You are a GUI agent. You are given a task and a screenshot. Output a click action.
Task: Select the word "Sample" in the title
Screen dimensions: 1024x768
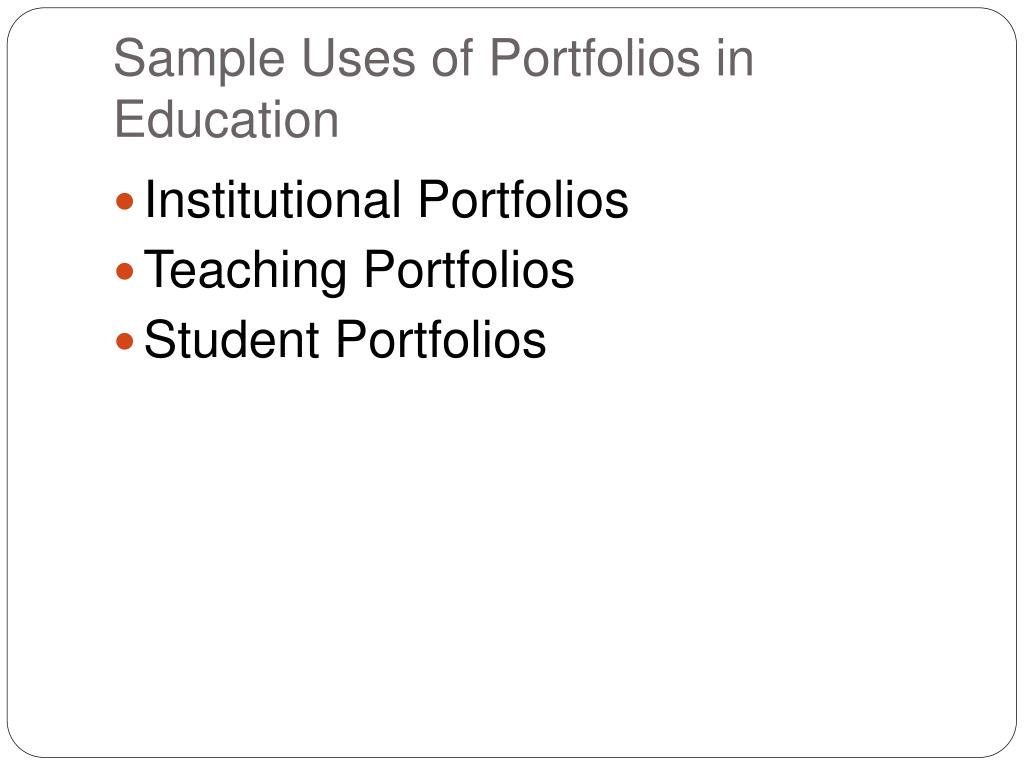199,60
